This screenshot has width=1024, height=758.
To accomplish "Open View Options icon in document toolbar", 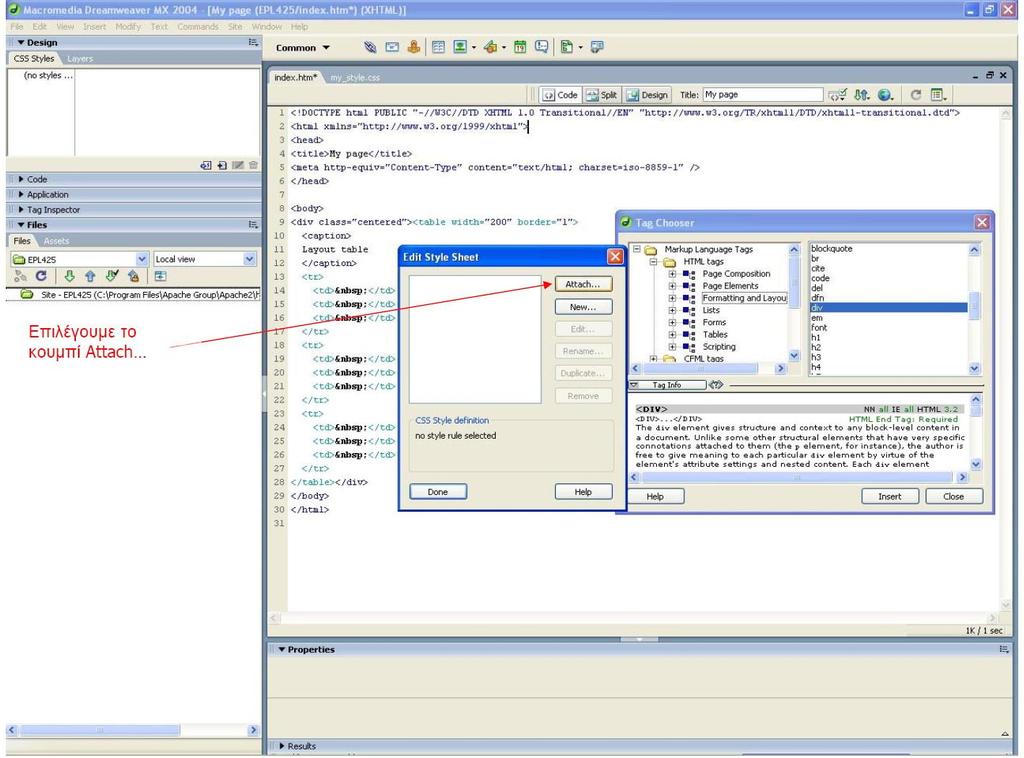I will pyautogui.click(x=938, y=95).
